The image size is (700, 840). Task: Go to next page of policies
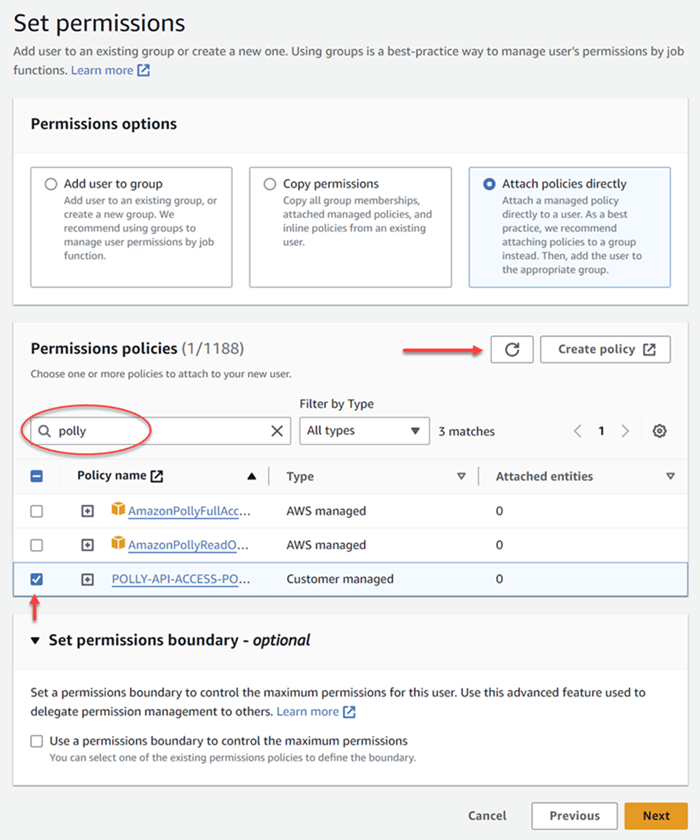click(x=625, y=431)
